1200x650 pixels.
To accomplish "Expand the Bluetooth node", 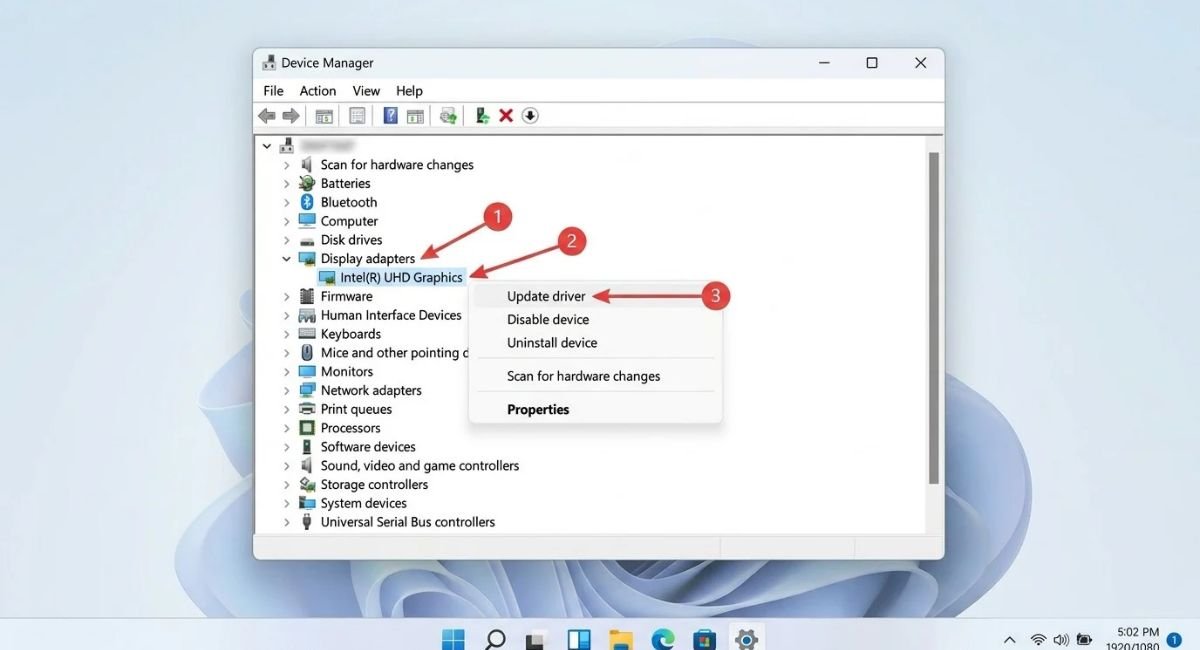I will 286,202.
